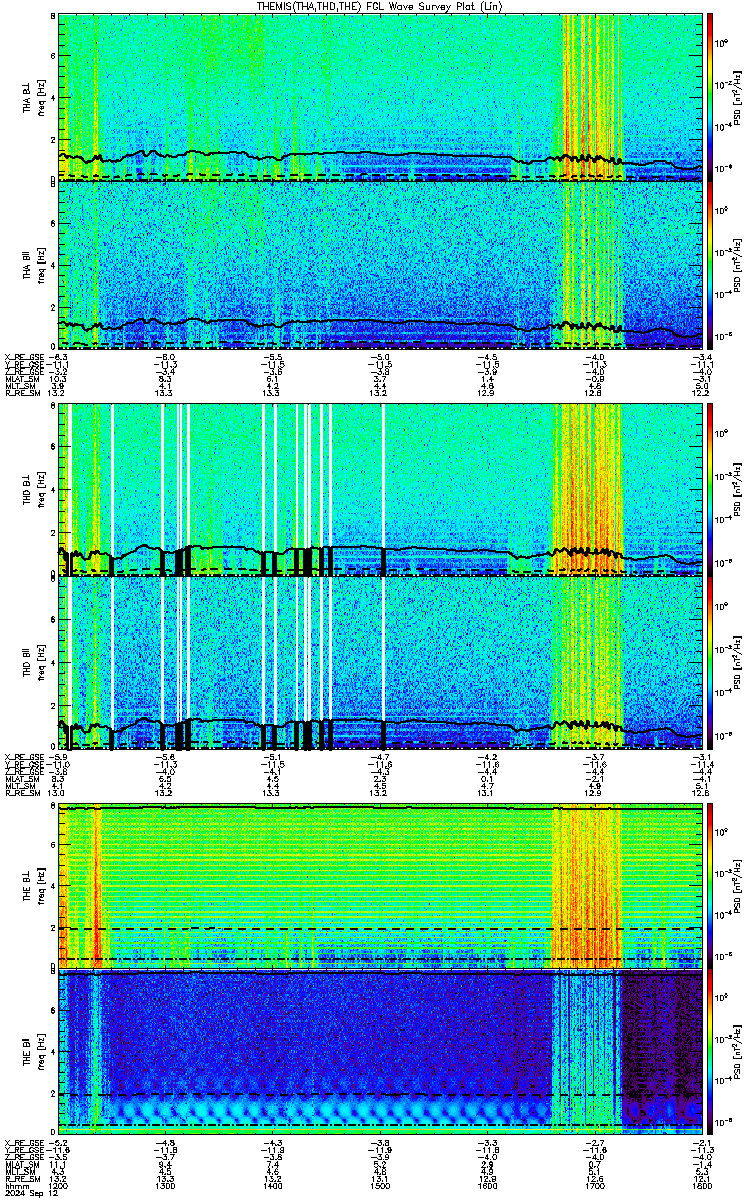This screenshot has height=1200, width=750.
Task: Click the color bar beside THA BL panel
Action: coord(710,97)
